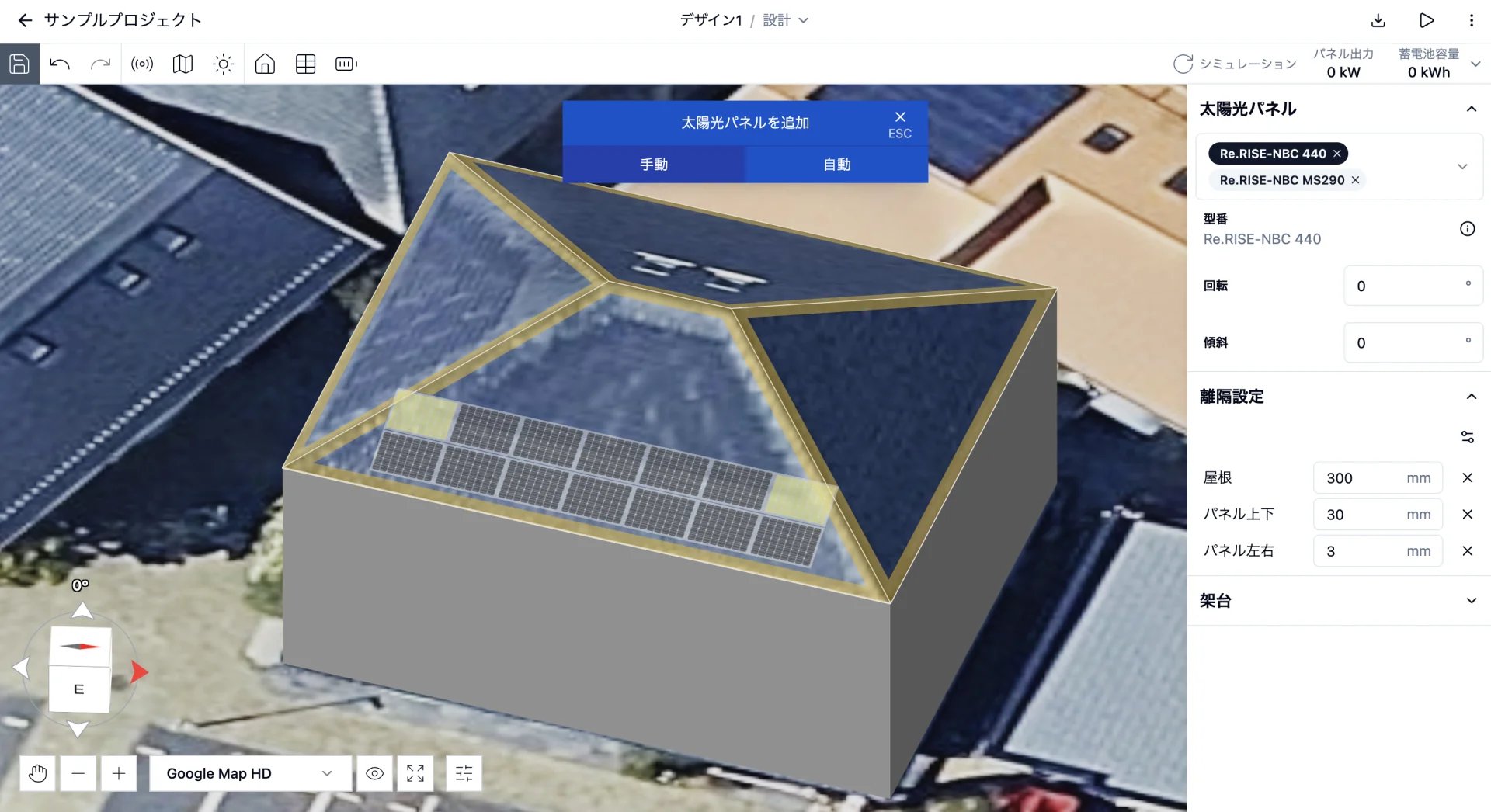Open the map tool icon
Image resolution: width=1491 pixels, height=812 pixels.
tap(182, 64)
